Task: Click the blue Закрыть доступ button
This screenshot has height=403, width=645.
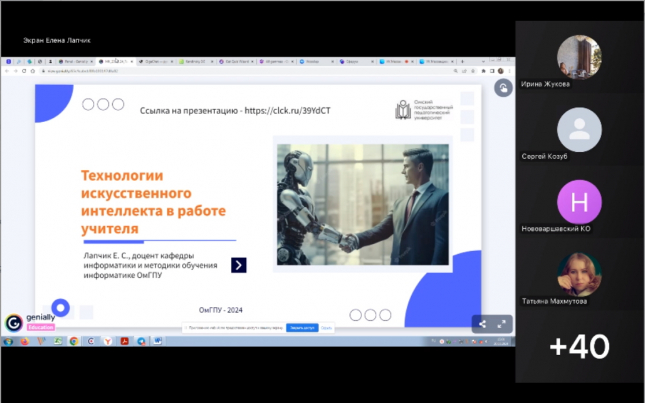Action: [302, 328]
